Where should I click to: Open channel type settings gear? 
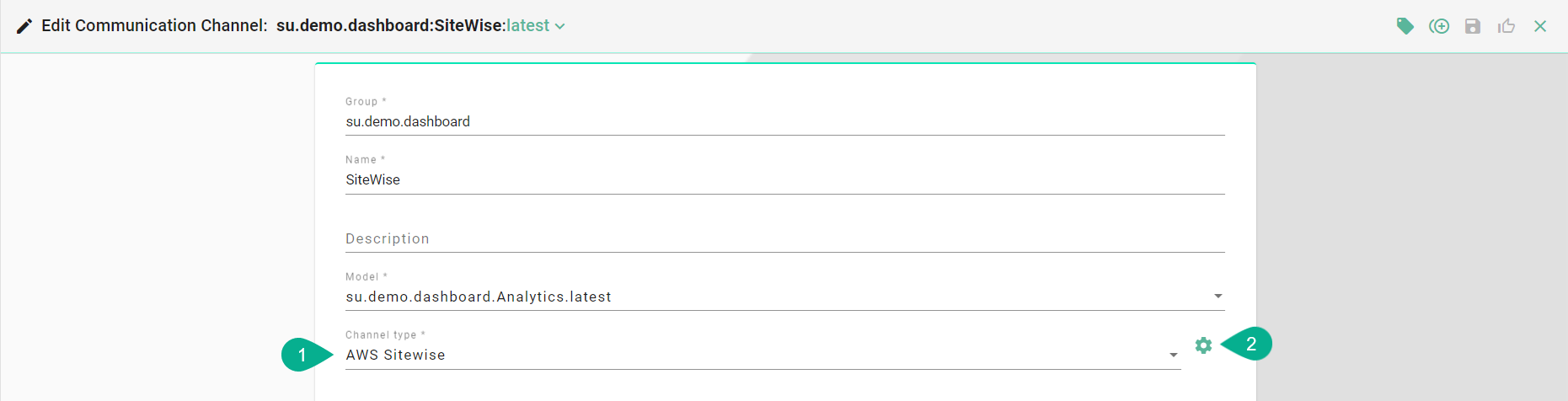(x=1203, y=345)
